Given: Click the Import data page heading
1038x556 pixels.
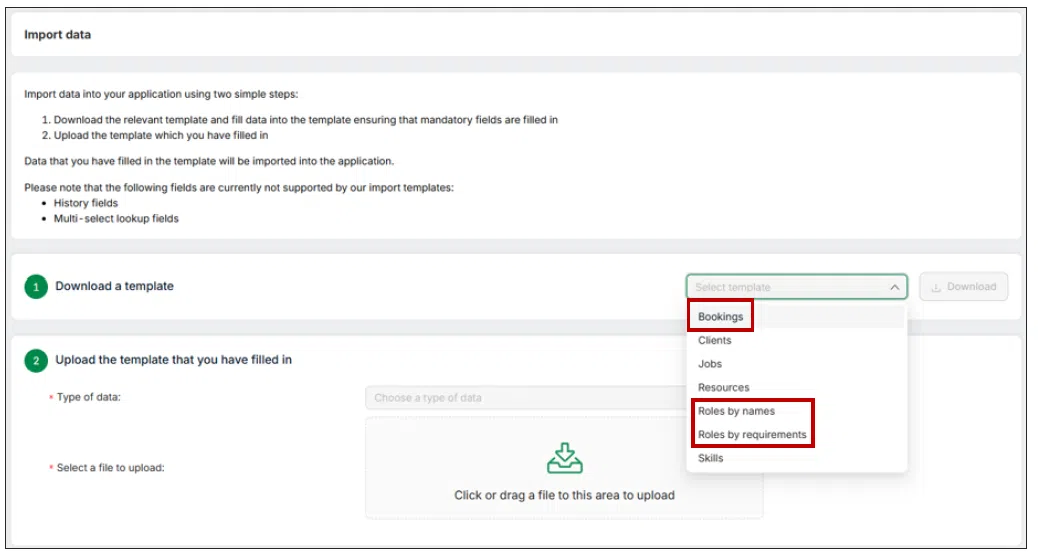Looking at the screenshot, I should (x=58, y=34).
